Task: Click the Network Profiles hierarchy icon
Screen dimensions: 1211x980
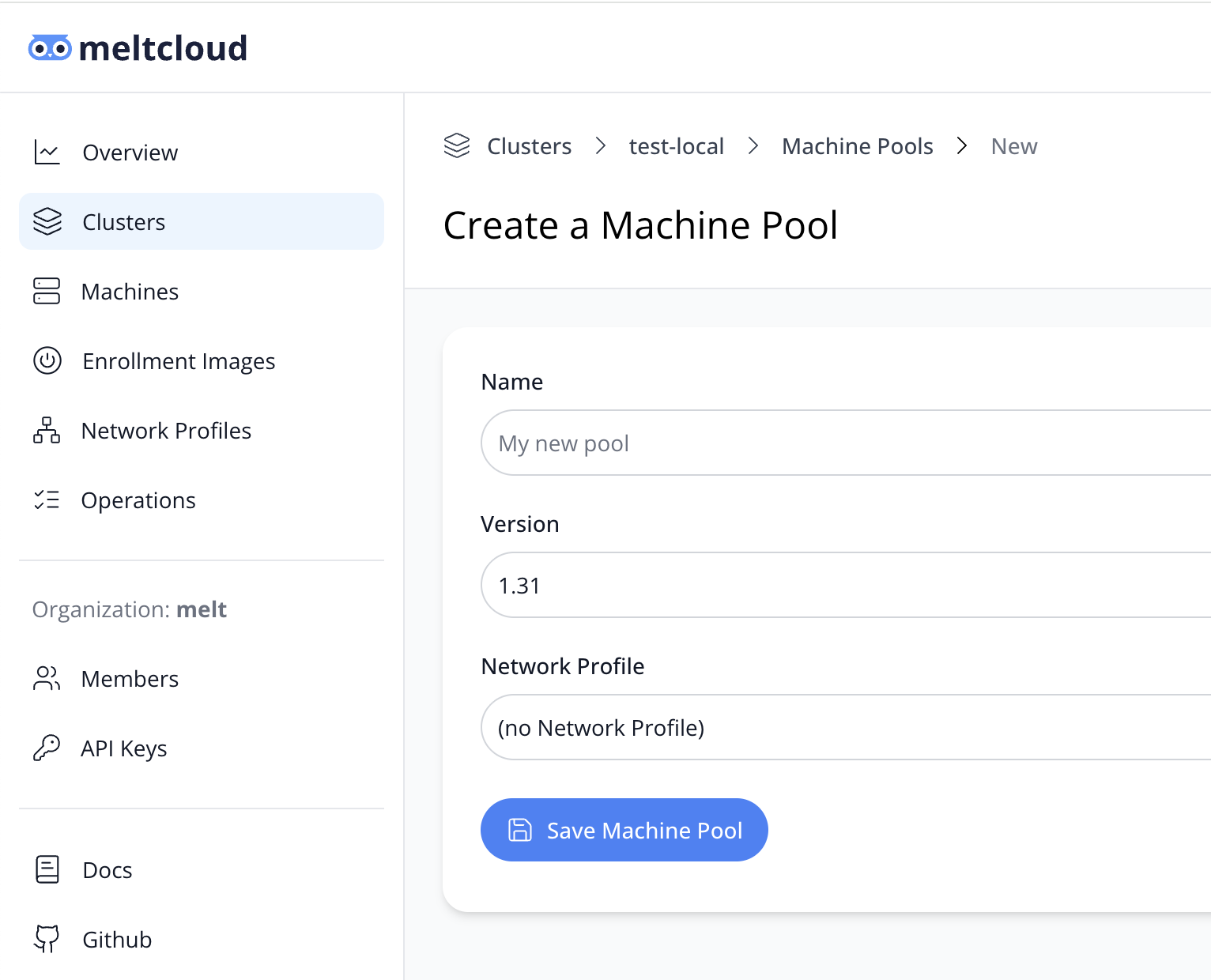Action: [47, 430]
